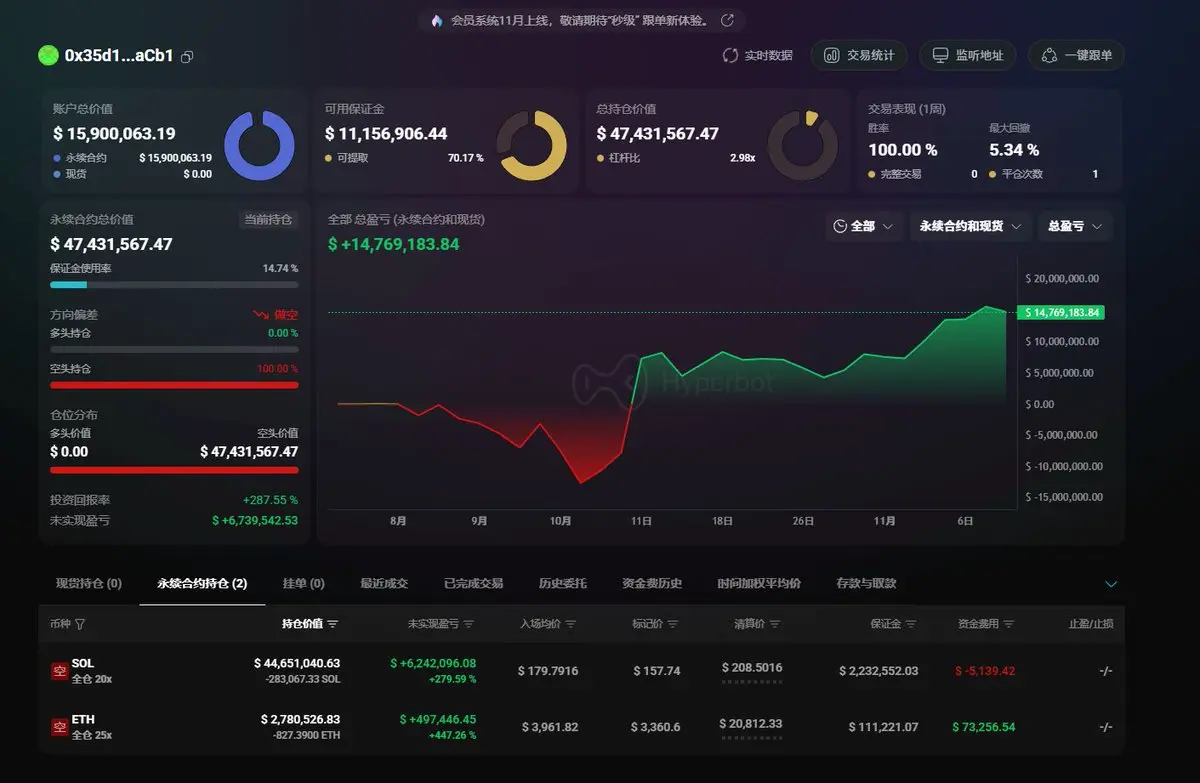Image resolution: width=1200 pixels, height=783 pixels.
Task: Sort by 保证金 column icon
Action: (x=911, y=624)
